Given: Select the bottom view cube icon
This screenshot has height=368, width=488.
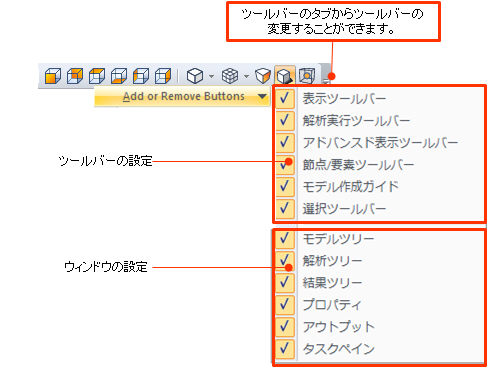Looking at the screenshot, I should 119,76.
